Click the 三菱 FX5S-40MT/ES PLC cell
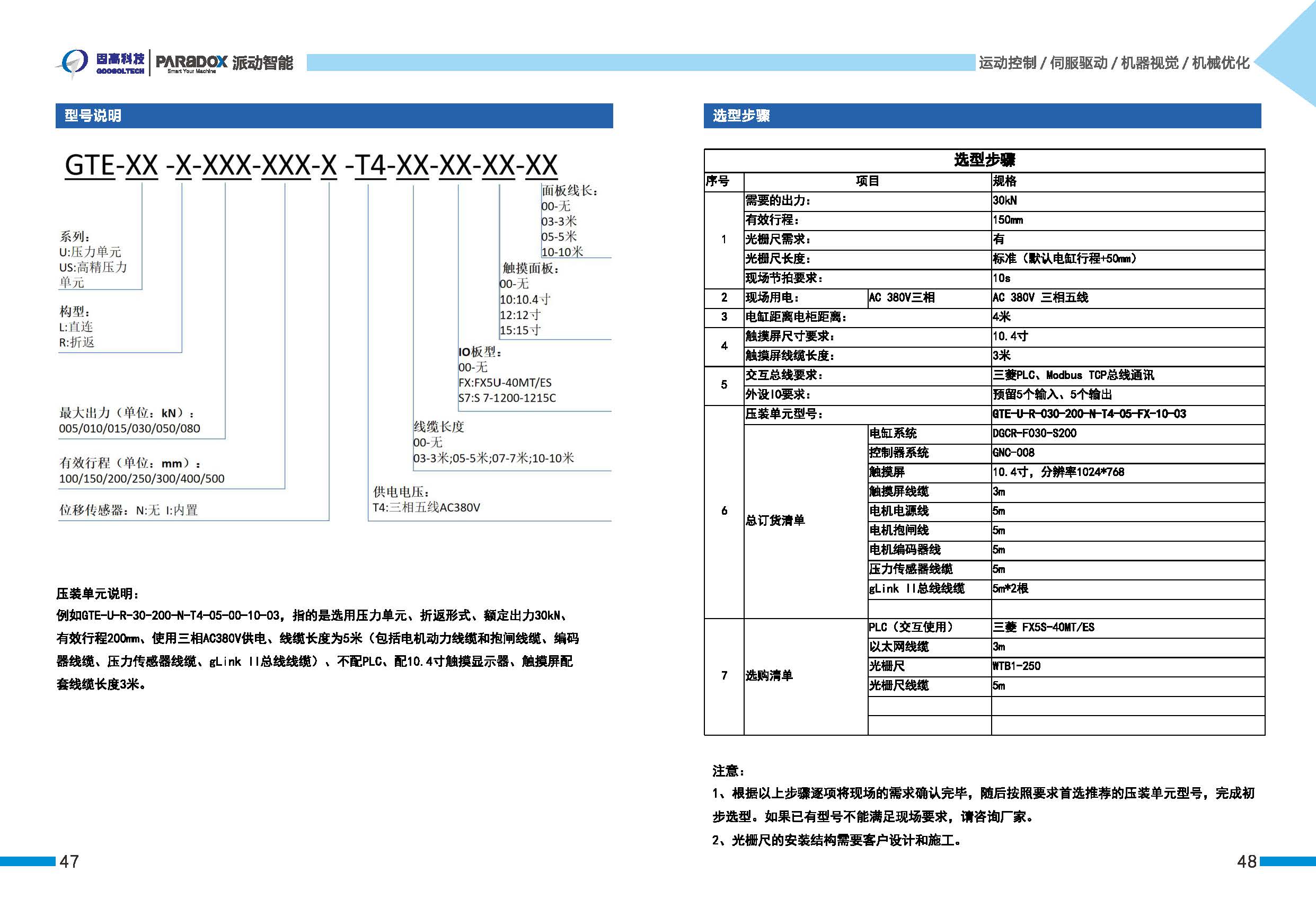This screenshot has width=1316, height=899. (x=1043, y=627)
